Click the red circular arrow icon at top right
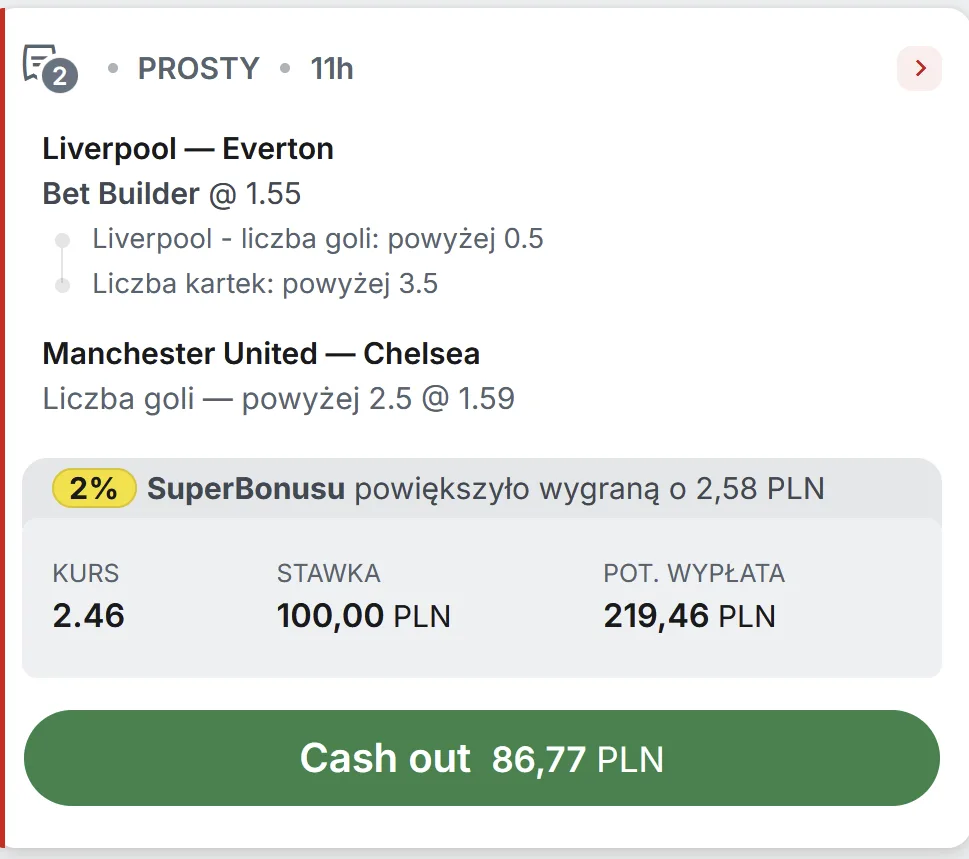 coord(918,69)
